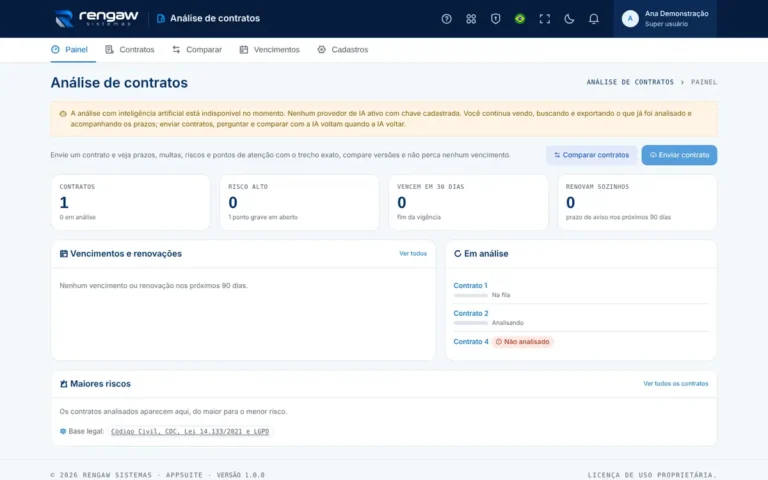Click the shield security icon

click(495, 19)
